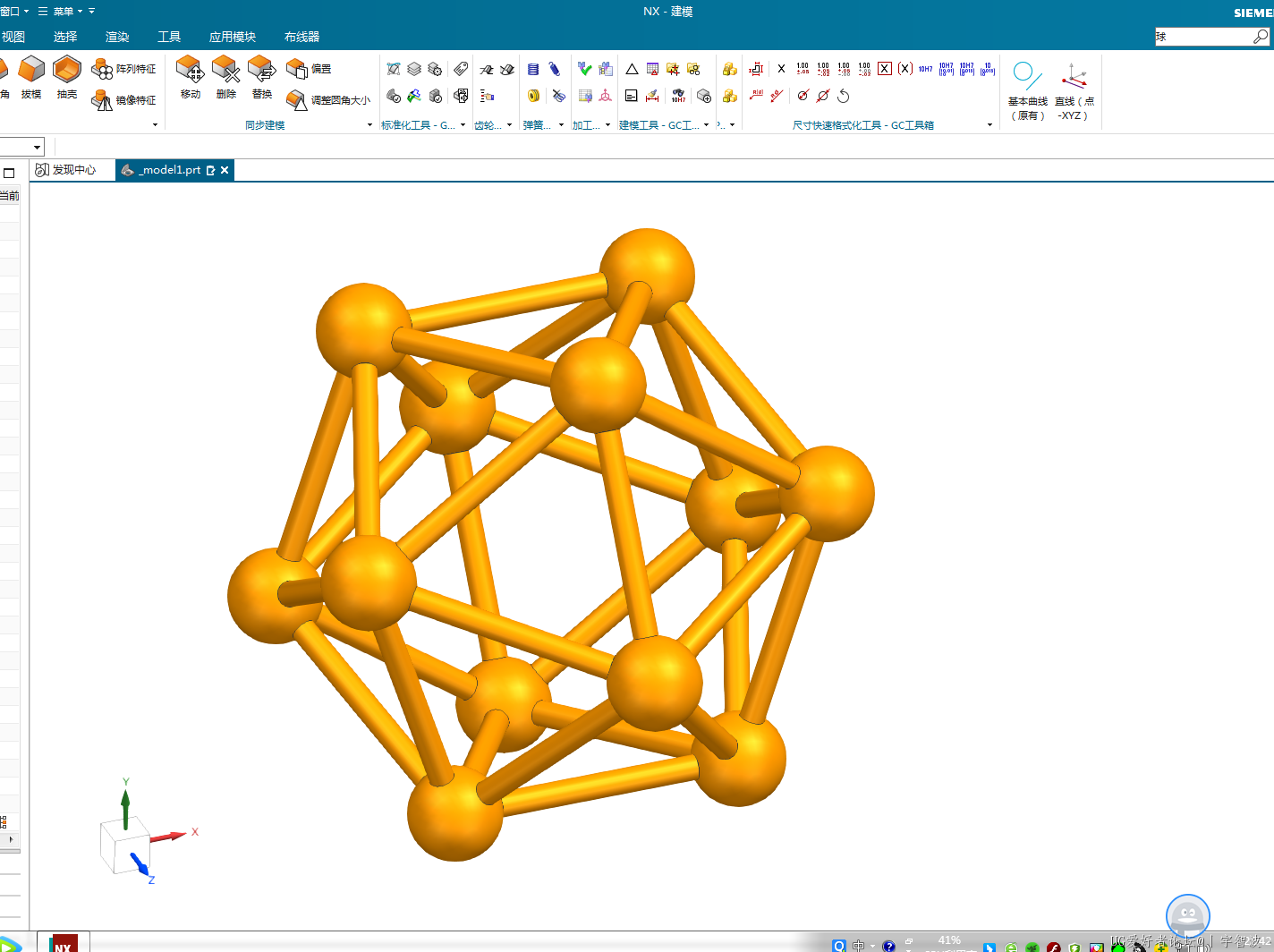Click the yellow stacked cubes top icon
Screen dimensions: 1274x952
pyautogui.click(x=730, y=69)
